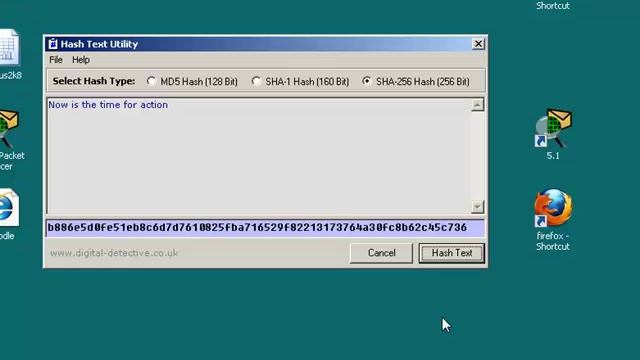Open the Help menu
Viewport: 640px width, 360px height.
[x=81, y=60]
